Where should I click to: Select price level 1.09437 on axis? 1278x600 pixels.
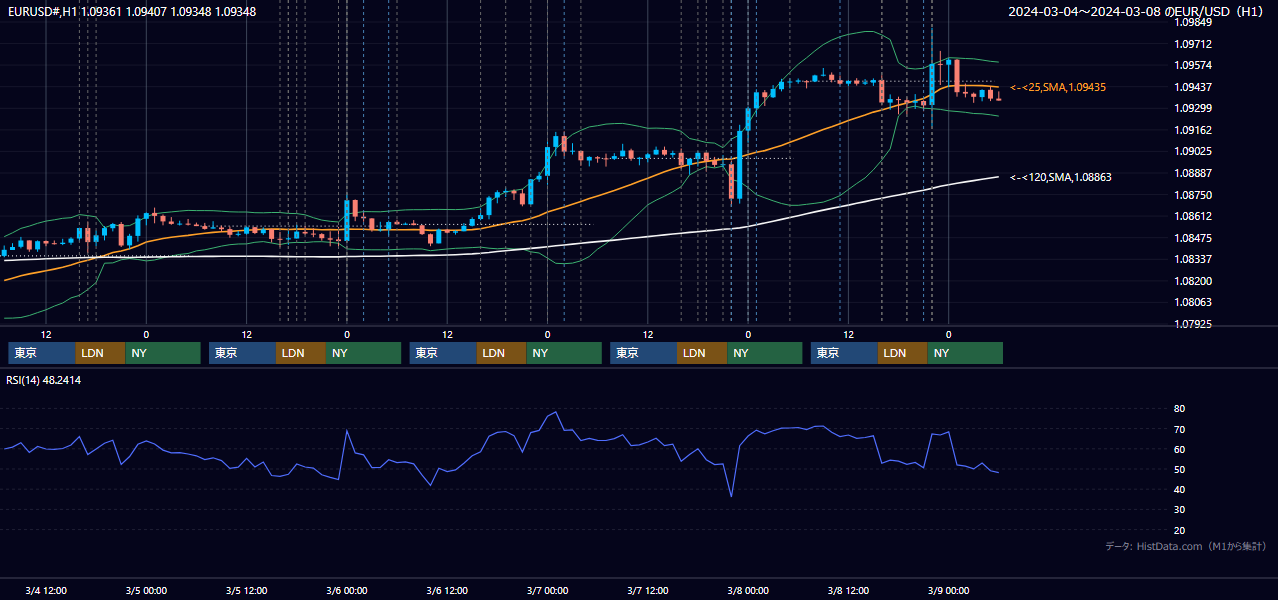point(1194,87)
